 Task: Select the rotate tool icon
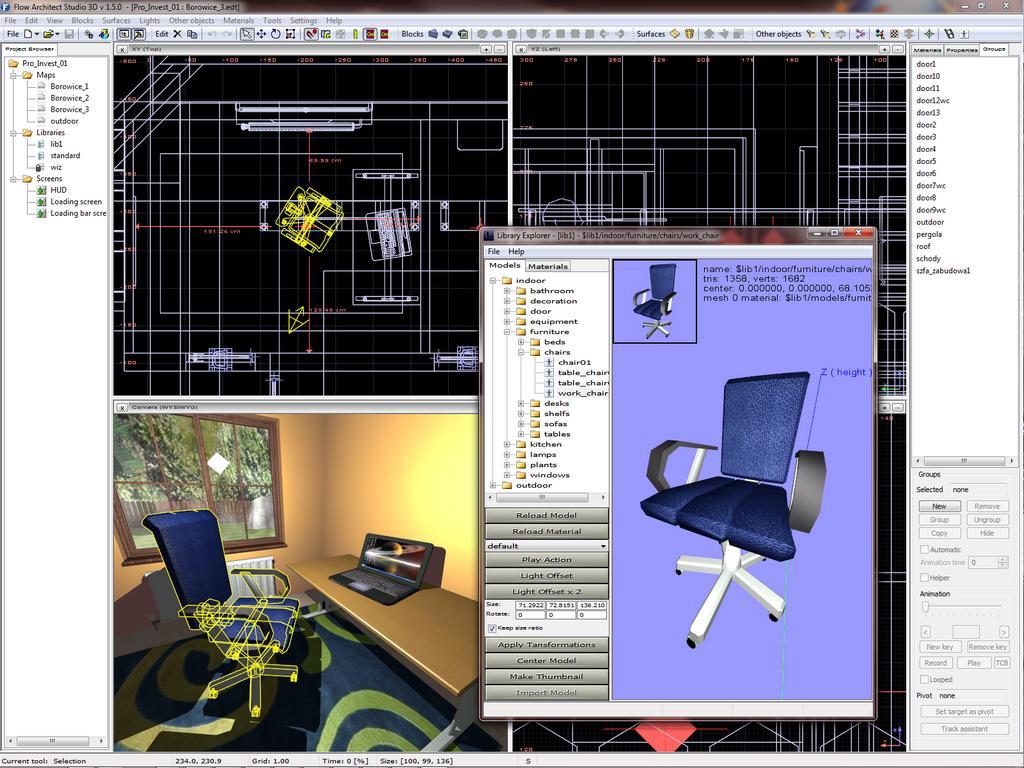pyautogui.click(x=276, y=34)
